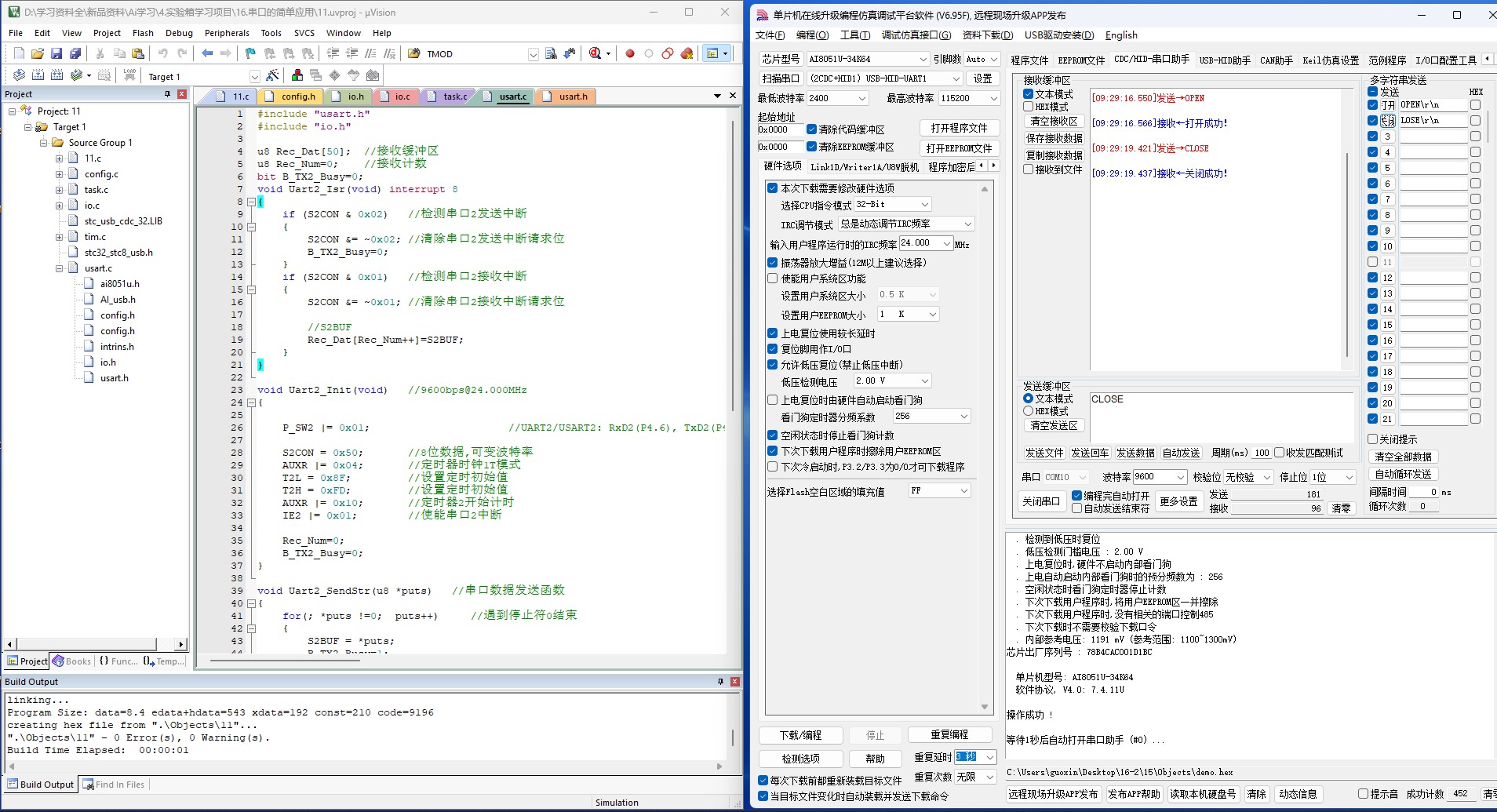
Task: Click 检测选项 button
Action: [801, 759]
